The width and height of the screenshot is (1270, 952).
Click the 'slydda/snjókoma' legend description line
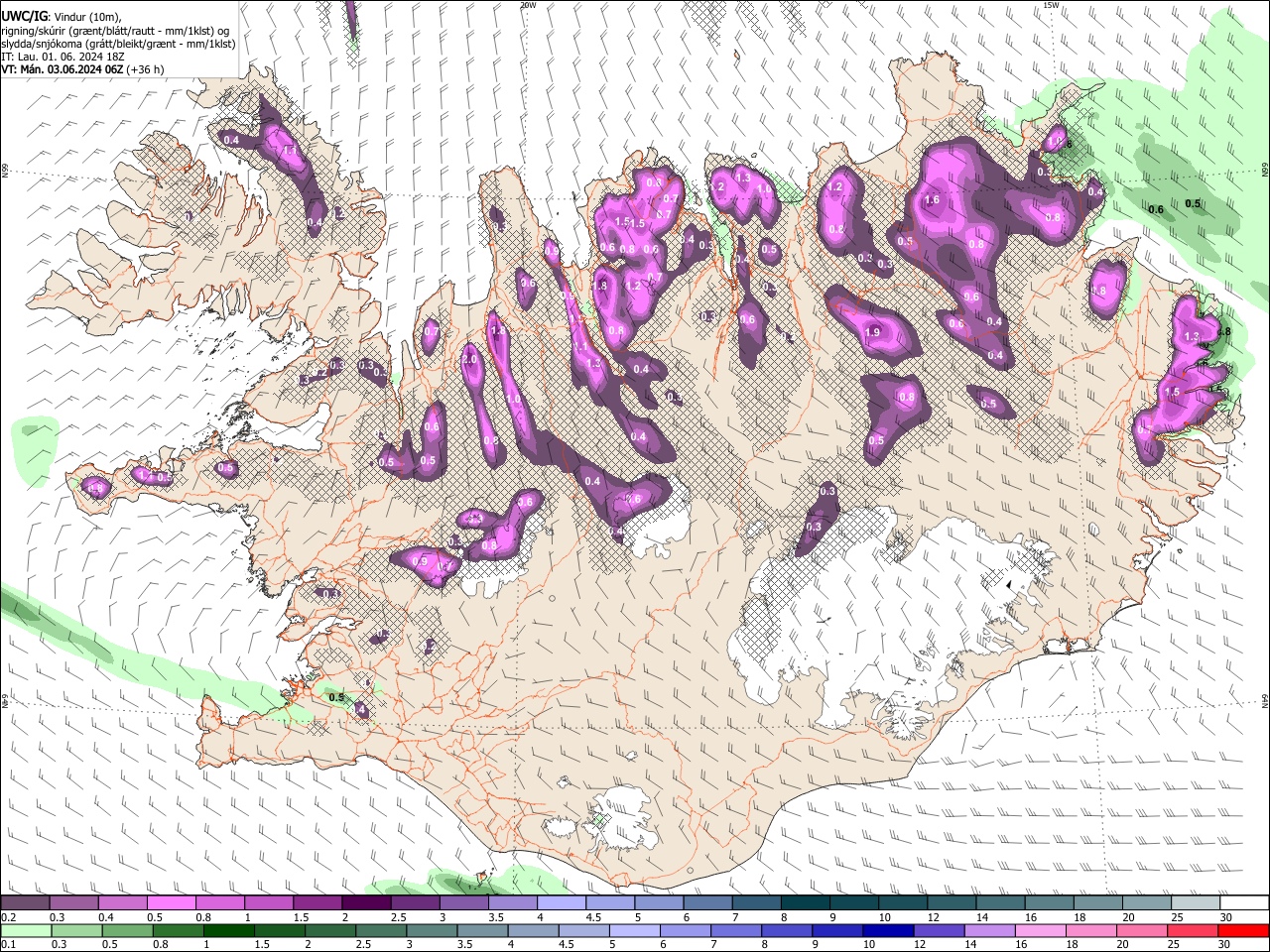coord(118,45)
